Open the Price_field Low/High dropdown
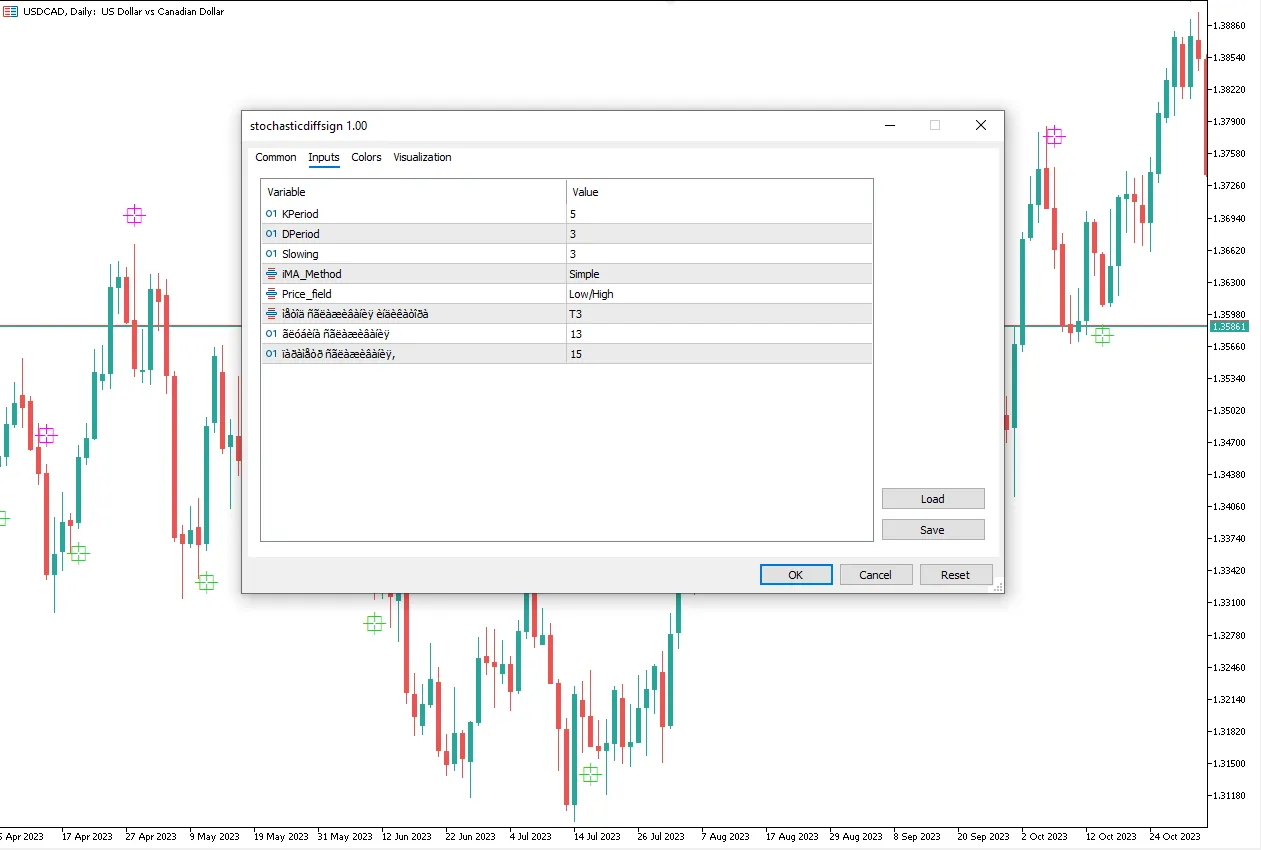The width and height of the screenshot is (1261, 850). (719, 294)
